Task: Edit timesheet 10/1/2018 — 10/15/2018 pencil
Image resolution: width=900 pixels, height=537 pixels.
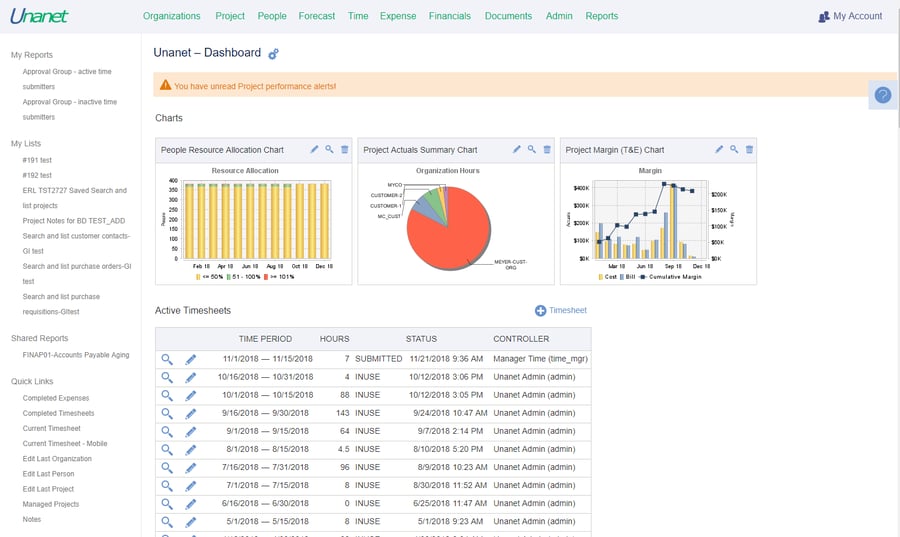Action: pyautogui.click(x=191, y=395)
